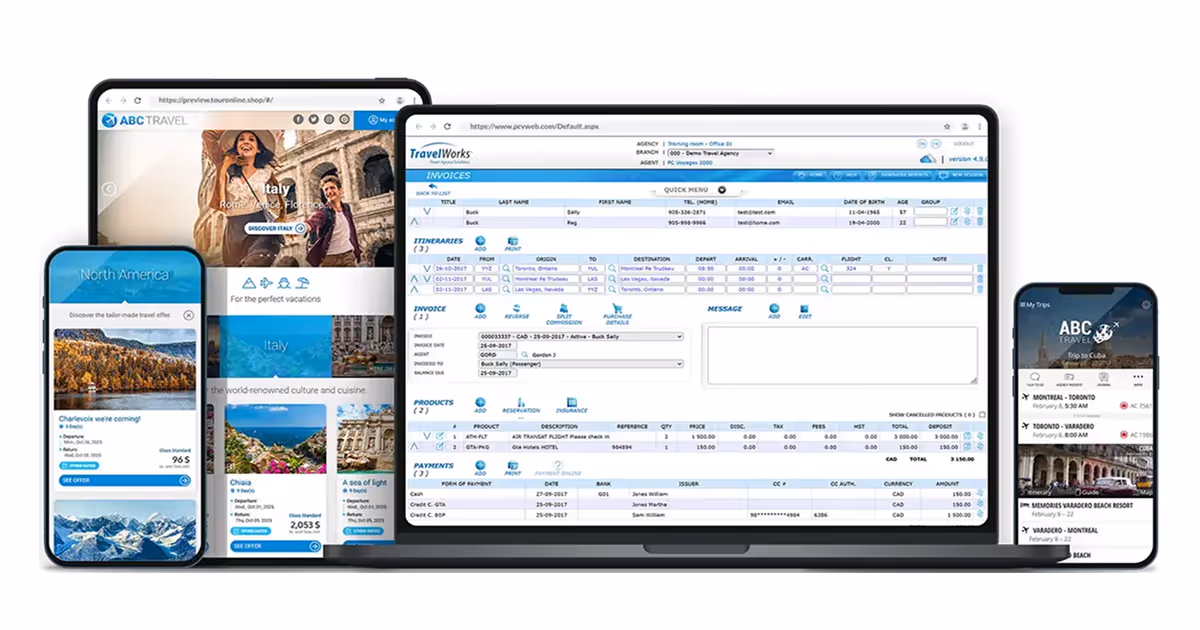
Task: Click the Invoice Date field
Action: [x=498, y=345]
